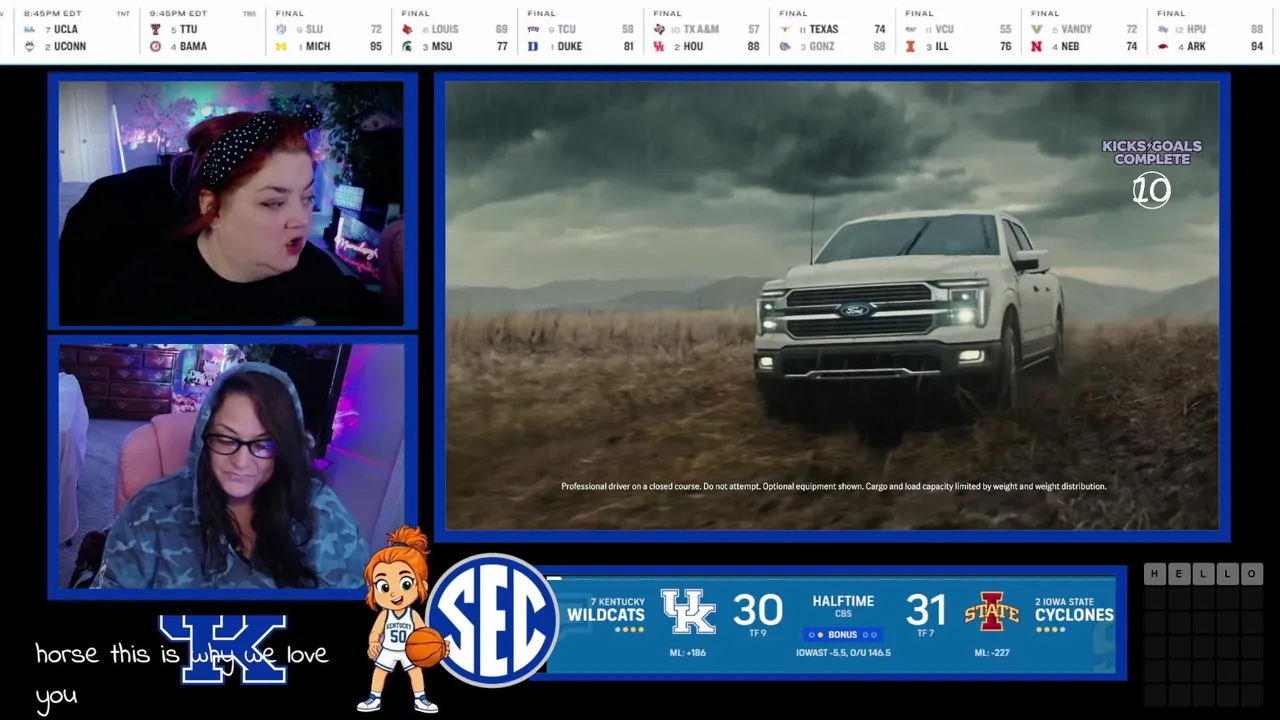Open the top webcam feed of the redhead streamer
Image resolution: width=1280 pixels, height=720 pixels.
click(x=231, y=204)
